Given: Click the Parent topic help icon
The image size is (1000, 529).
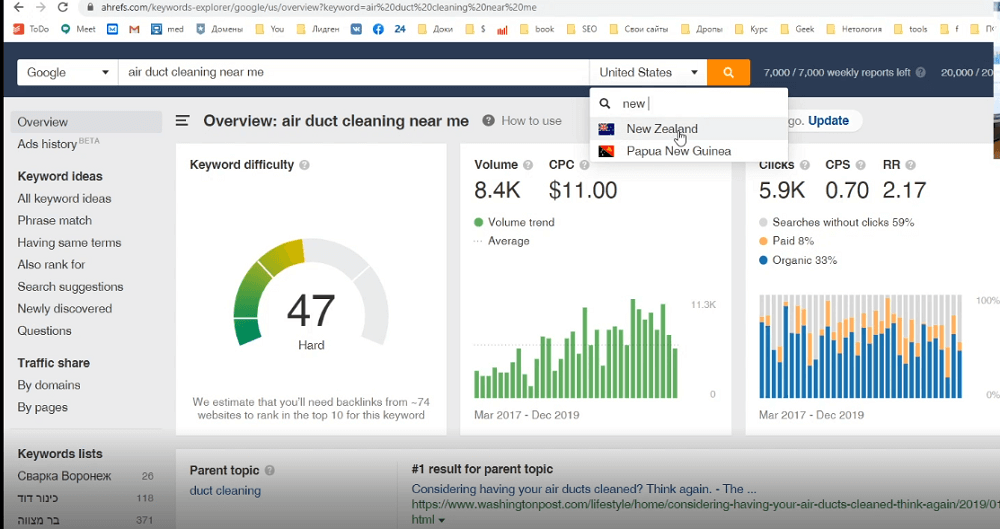Looking at the screenshot, I should coord(270,470).
